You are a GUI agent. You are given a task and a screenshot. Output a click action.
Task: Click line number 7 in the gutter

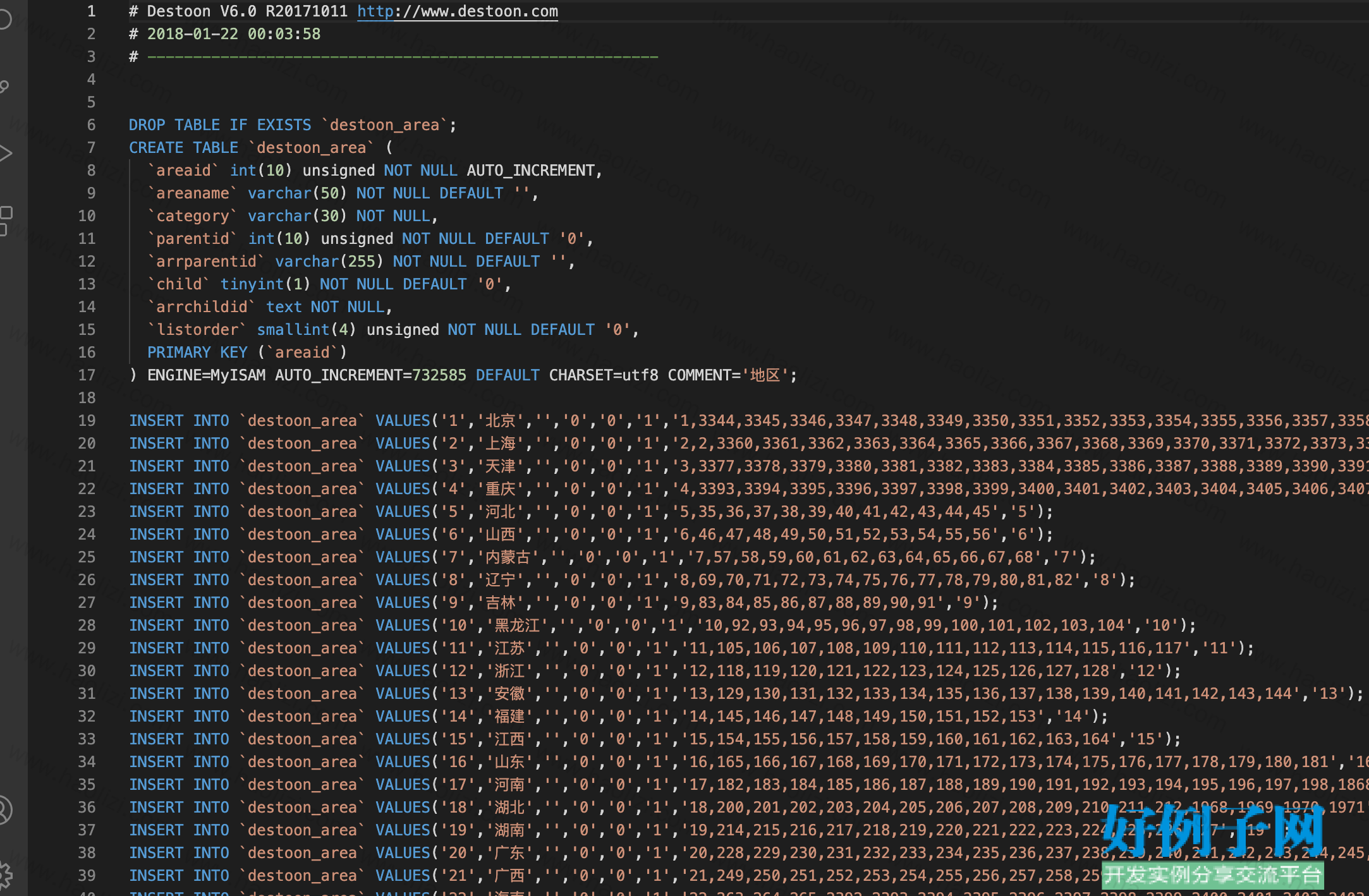pyautogui.click(x=92, y=148)
